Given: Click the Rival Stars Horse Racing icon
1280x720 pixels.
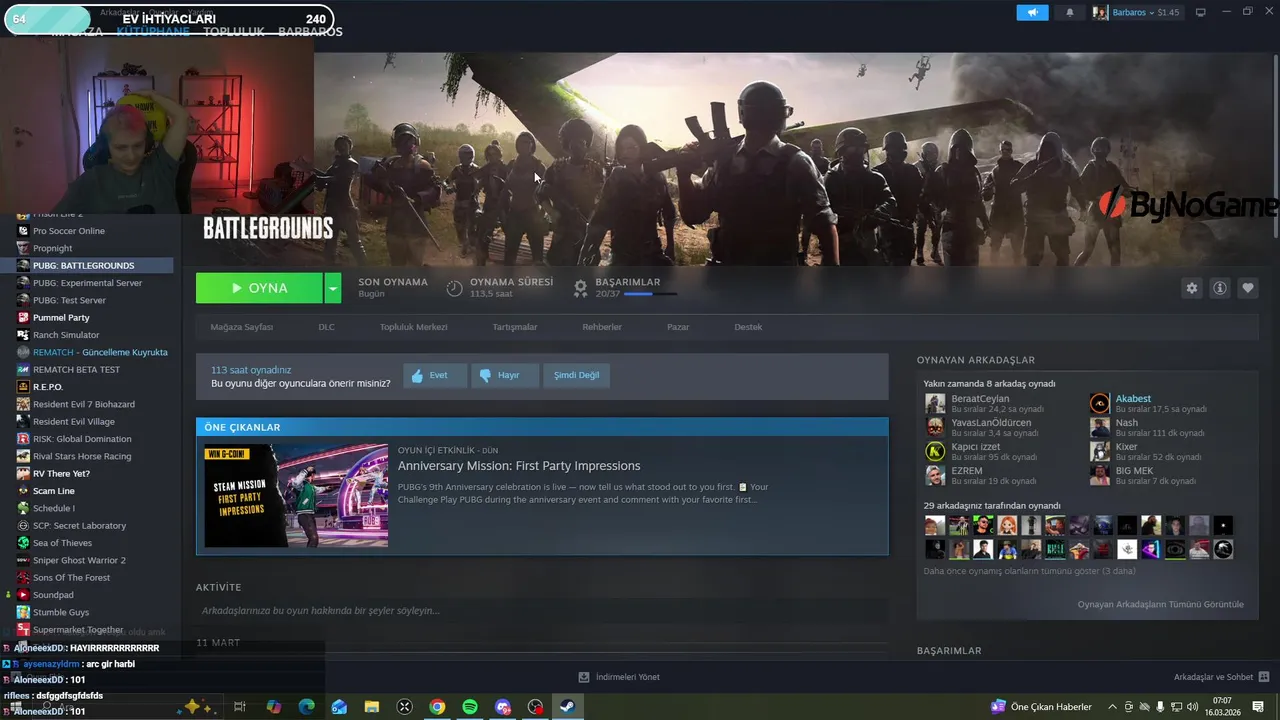Looking at the screenshot, I should tap(24, 456).
